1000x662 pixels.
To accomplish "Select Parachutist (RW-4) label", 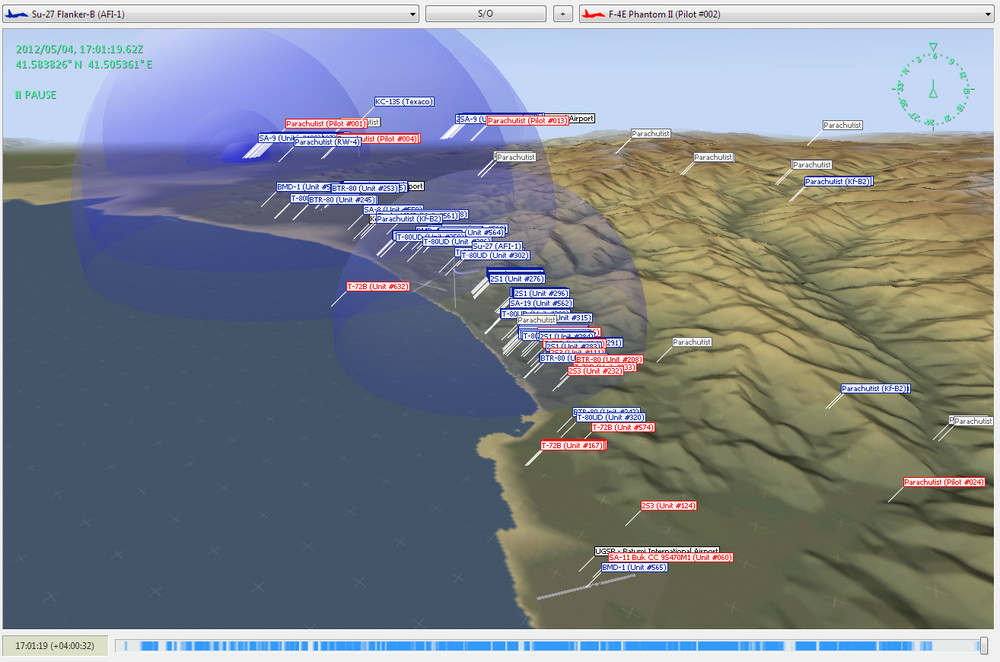I will tap(327, 142).
